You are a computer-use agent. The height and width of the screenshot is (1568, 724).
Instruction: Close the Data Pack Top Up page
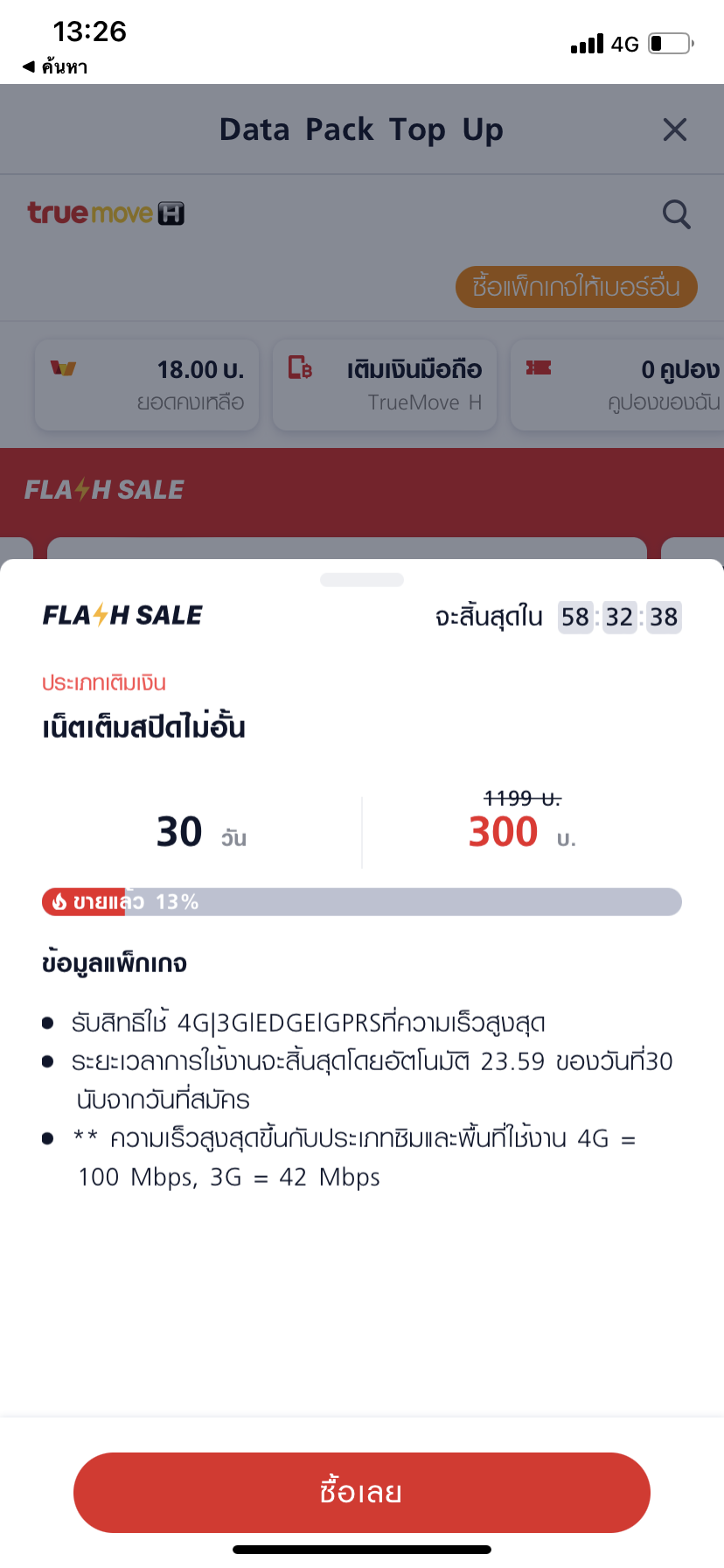click(x=674, y=130)
